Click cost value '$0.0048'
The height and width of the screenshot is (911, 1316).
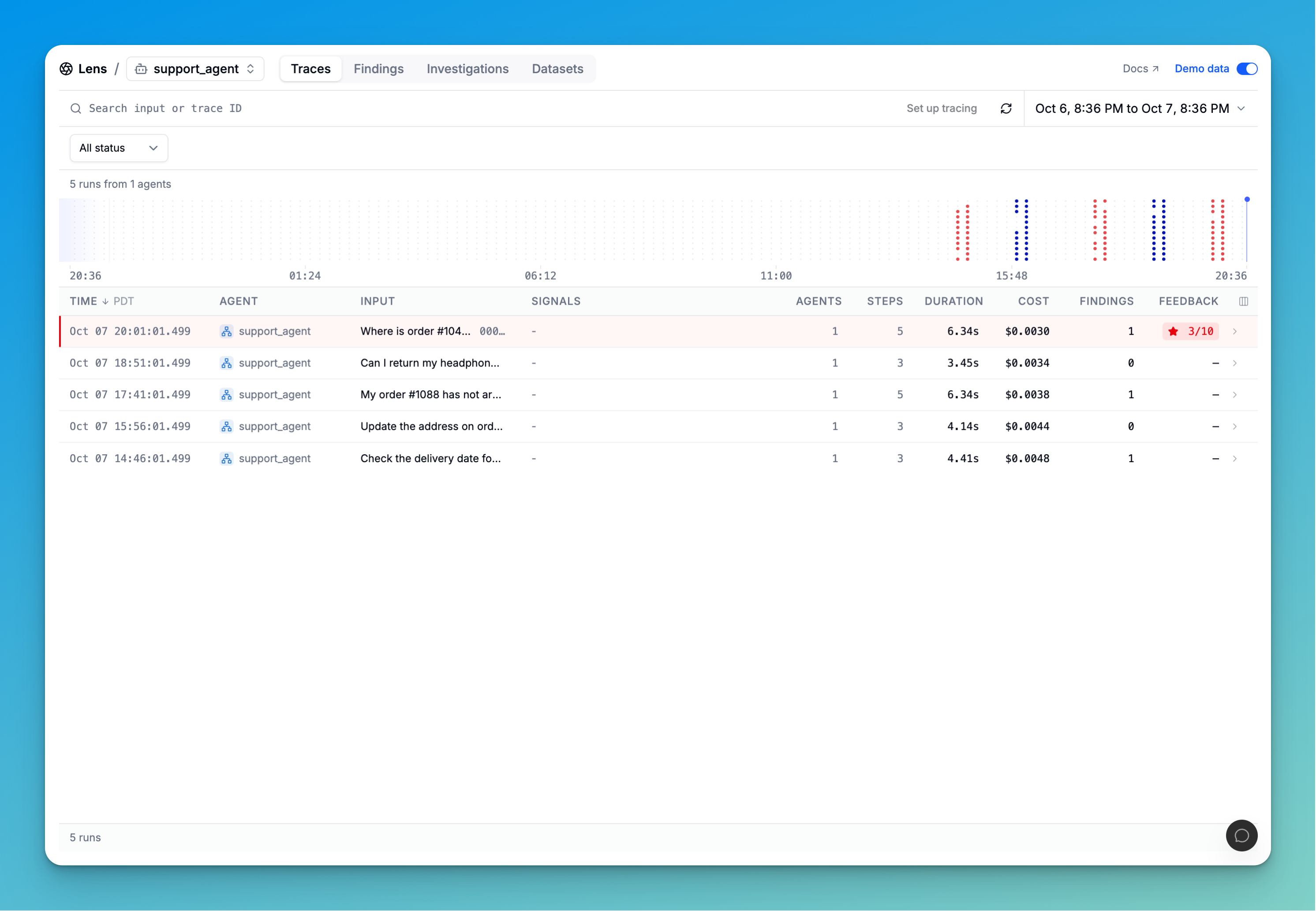tap(1027, 458)
